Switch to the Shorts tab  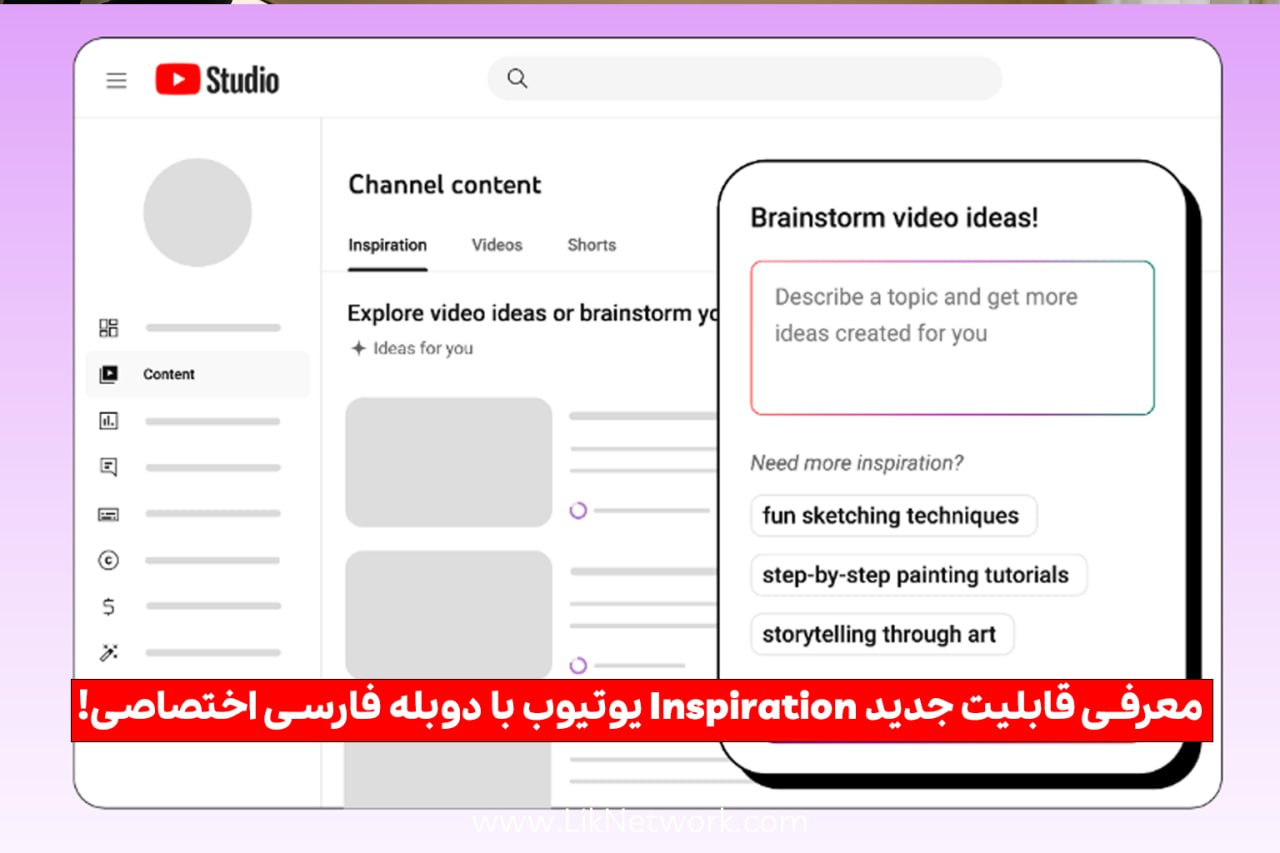pos(592,245)
